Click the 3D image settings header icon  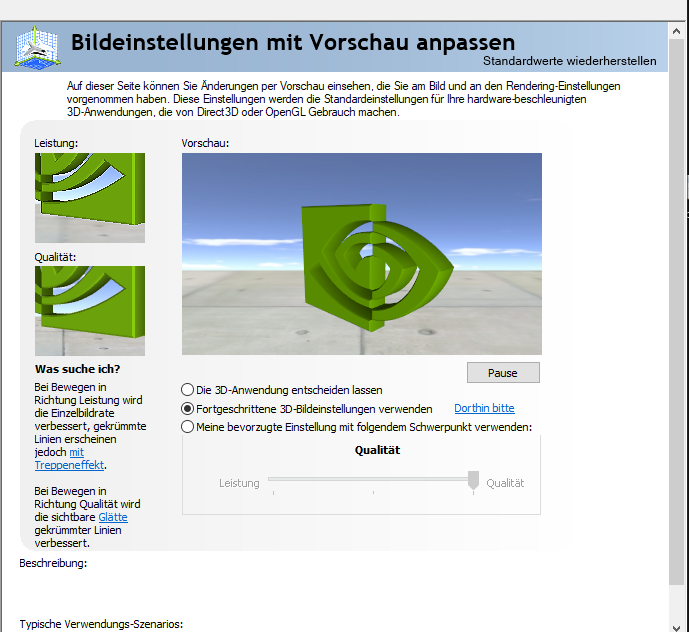[x=37, y=47]
